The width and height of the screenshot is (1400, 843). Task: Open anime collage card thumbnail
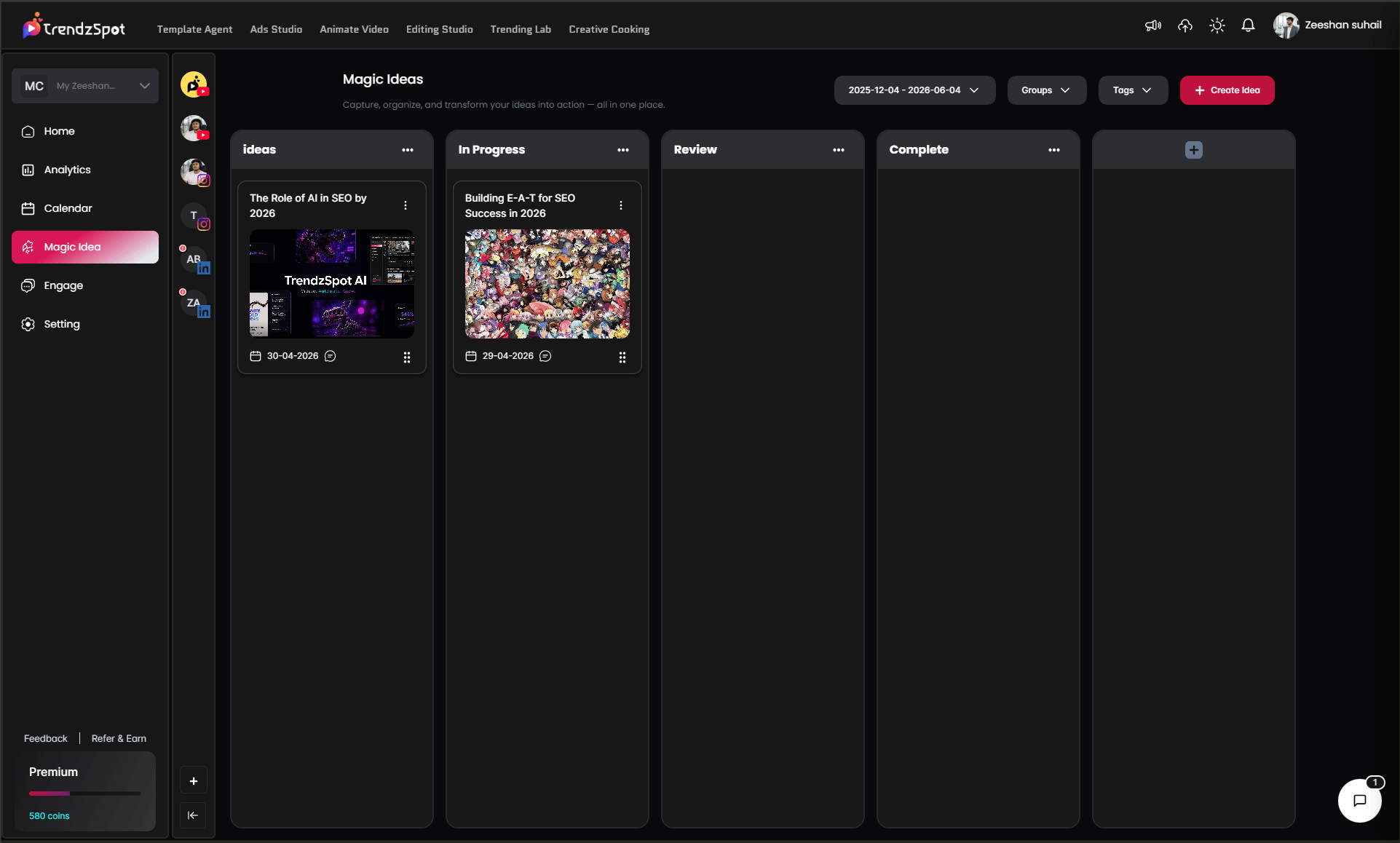pyautogui.click(x=547, y=284)
